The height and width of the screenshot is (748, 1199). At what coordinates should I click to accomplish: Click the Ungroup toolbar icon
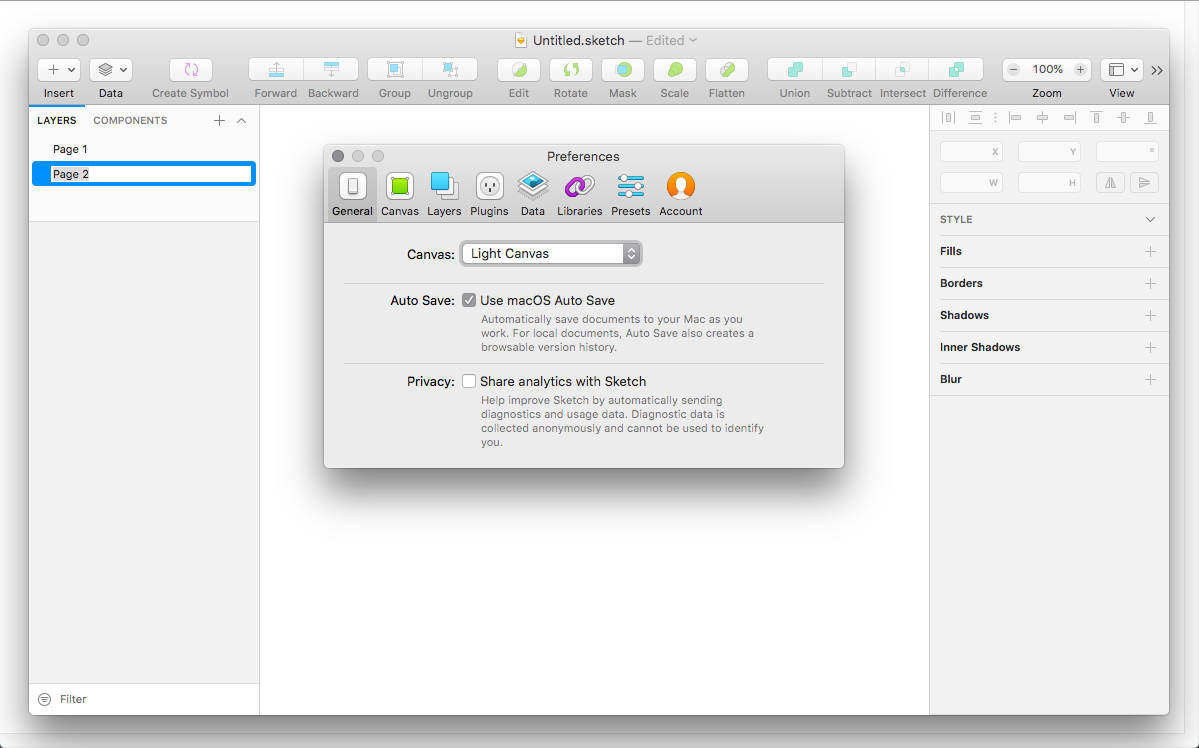450,70
